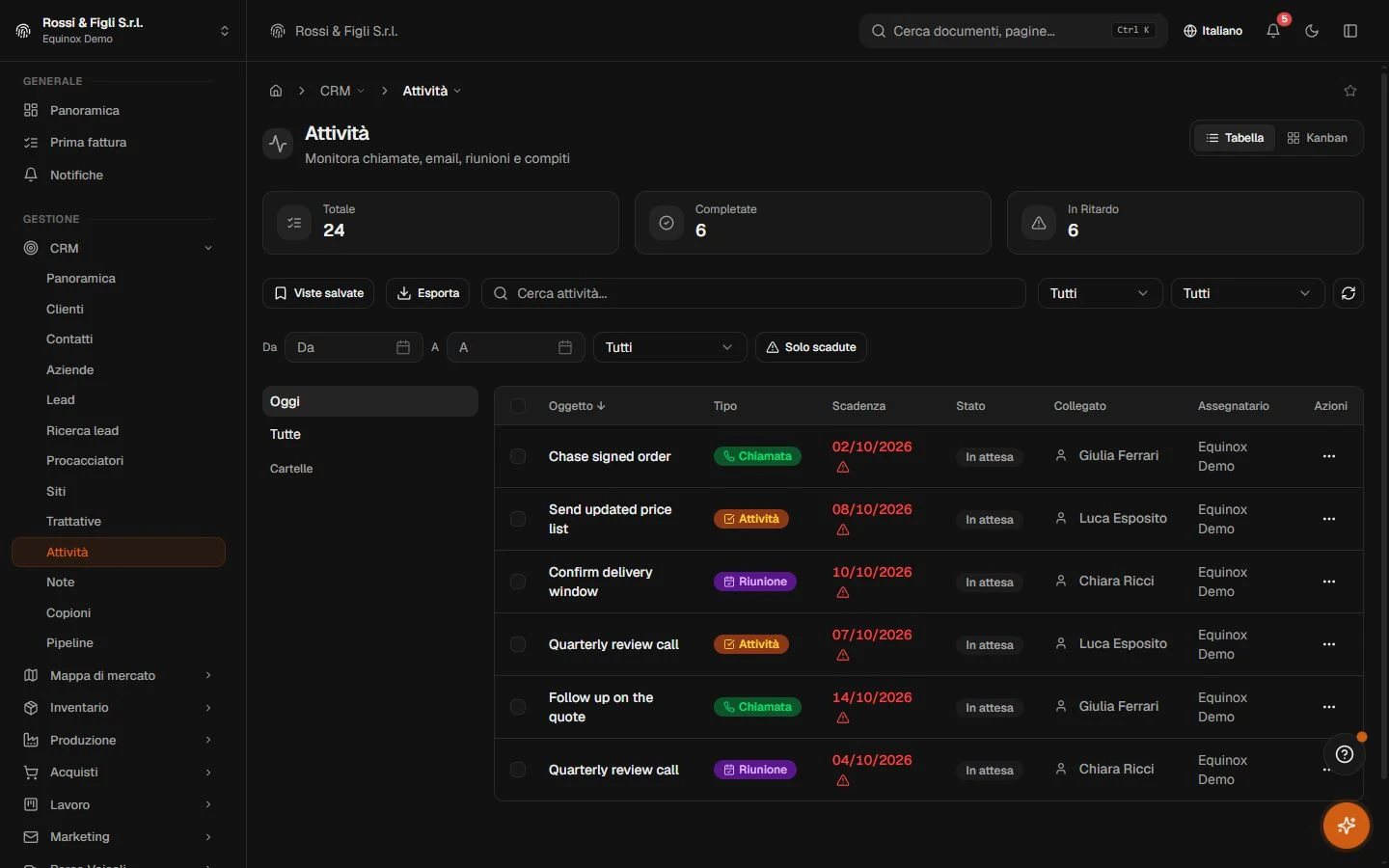Tick checkbox for Follow up on the quote

pos(518,707)
